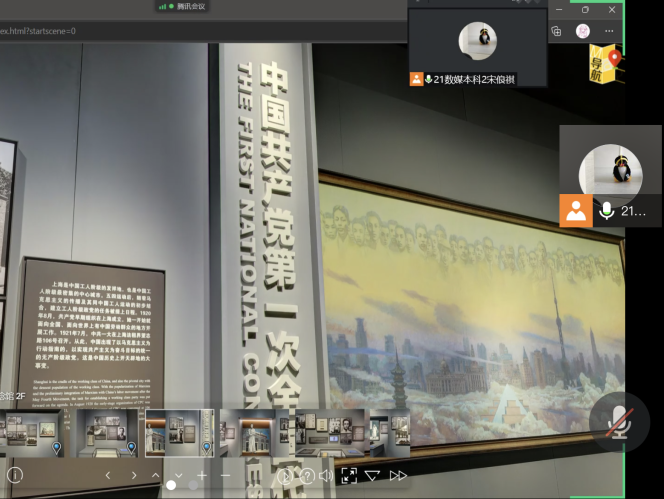The width and height of the screenshot is (664, 499).
Task: Expand the triangle dropdown in tour toolbar
Action: [372, 476]
